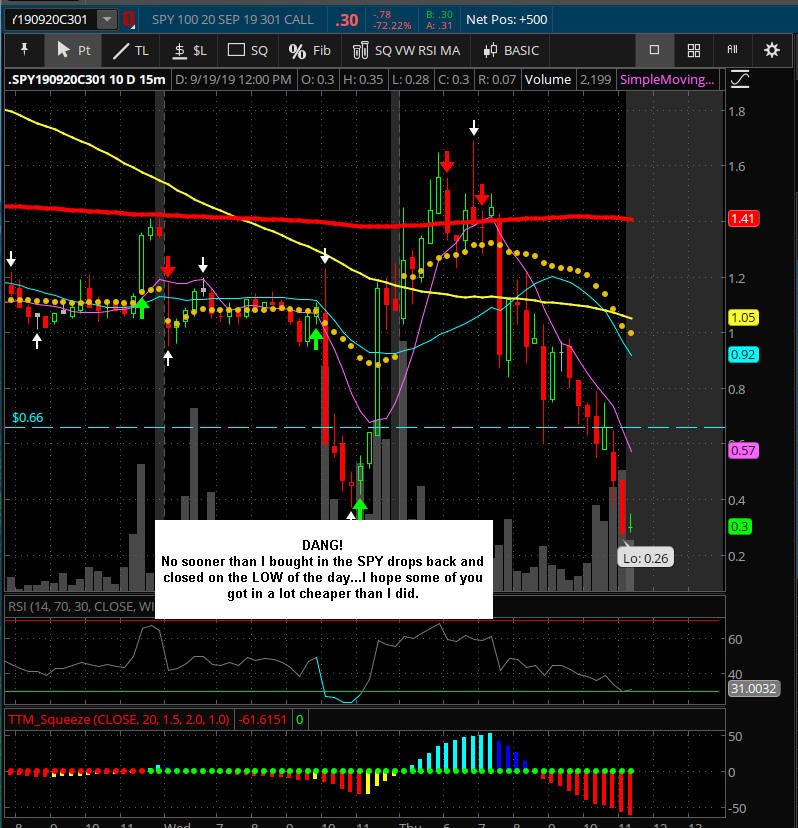Select the Pt pointer tool

(73, 50)
